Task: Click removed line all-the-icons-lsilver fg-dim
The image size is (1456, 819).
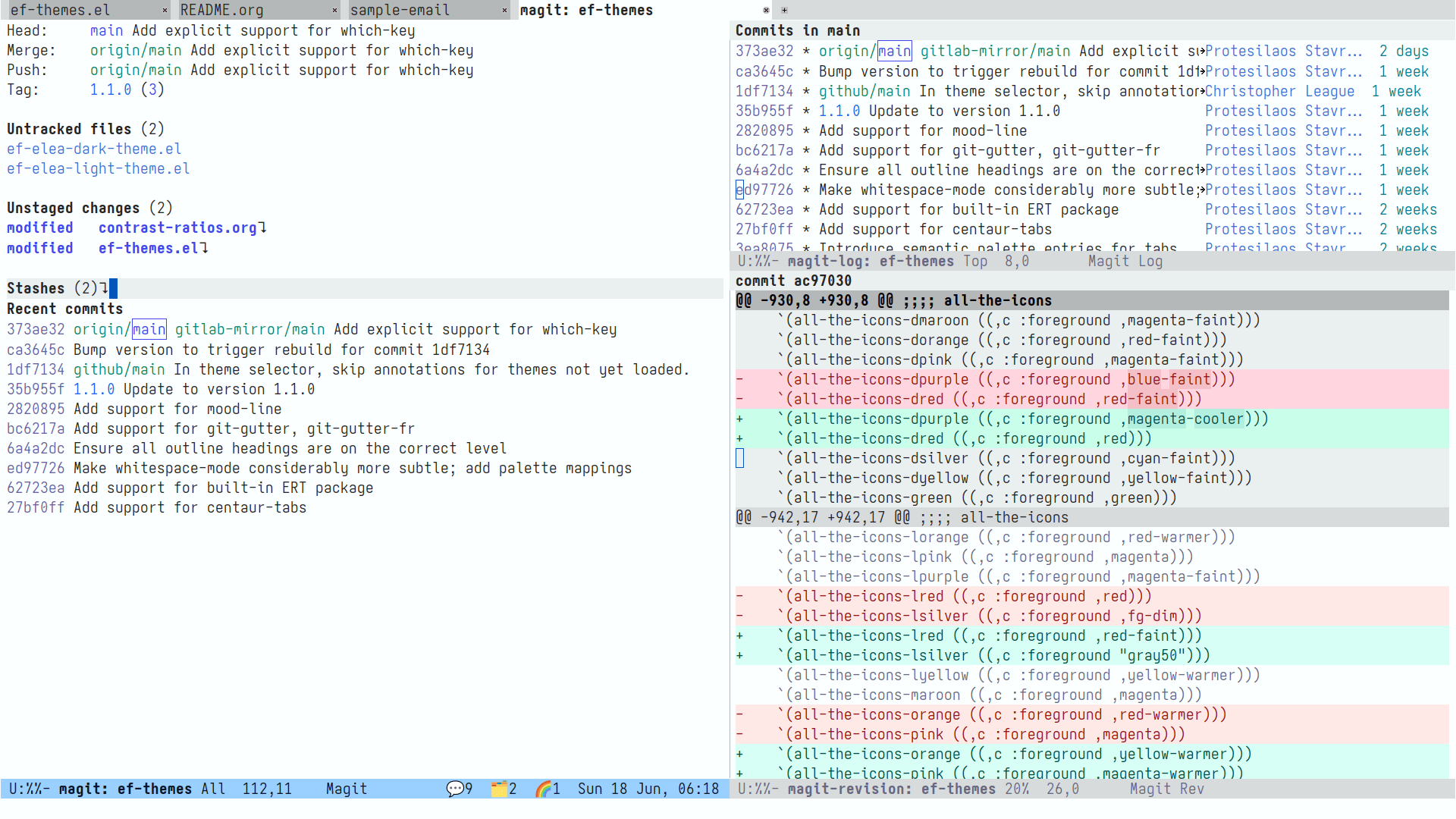Action: pyautogui.click(x=1092, y=616)
